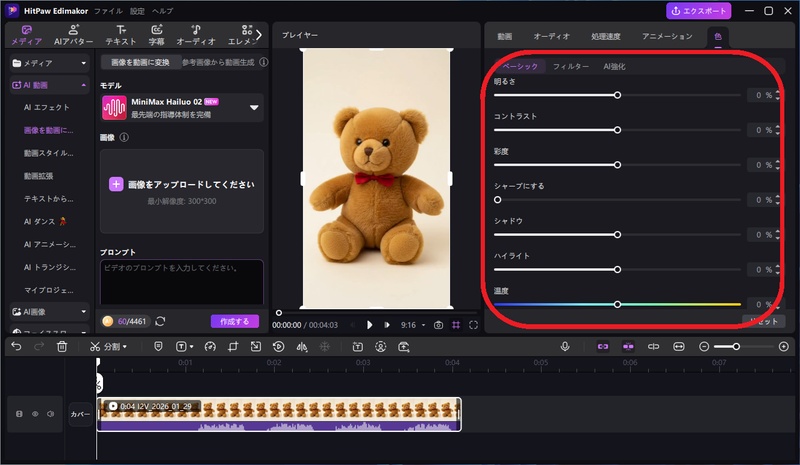Viewport: 800px width, 465px height.
Task: Click the plus upload image button
Action: tap(116, 184)
